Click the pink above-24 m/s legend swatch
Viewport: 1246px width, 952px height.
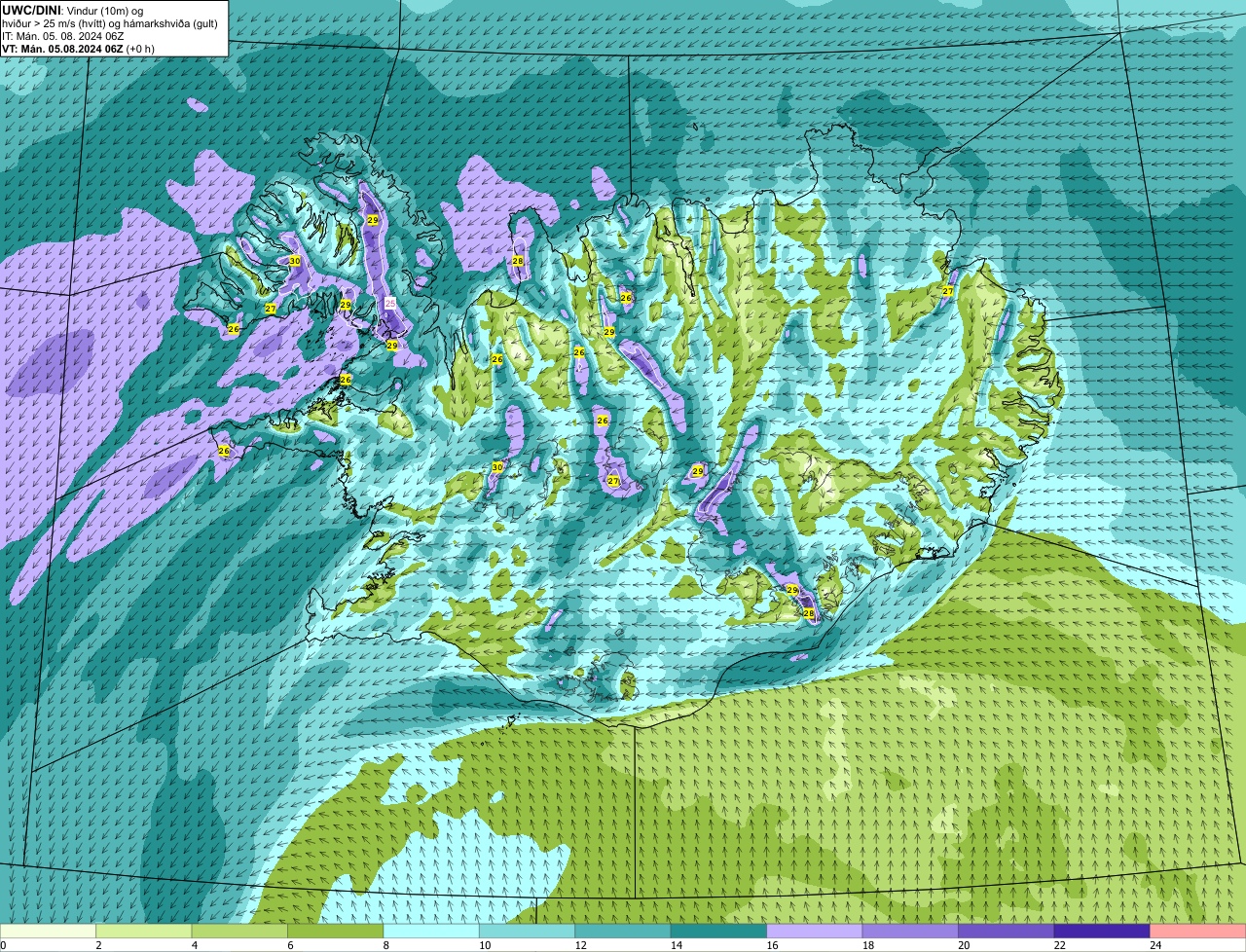pyautogui.click(x=1197, y=932)
